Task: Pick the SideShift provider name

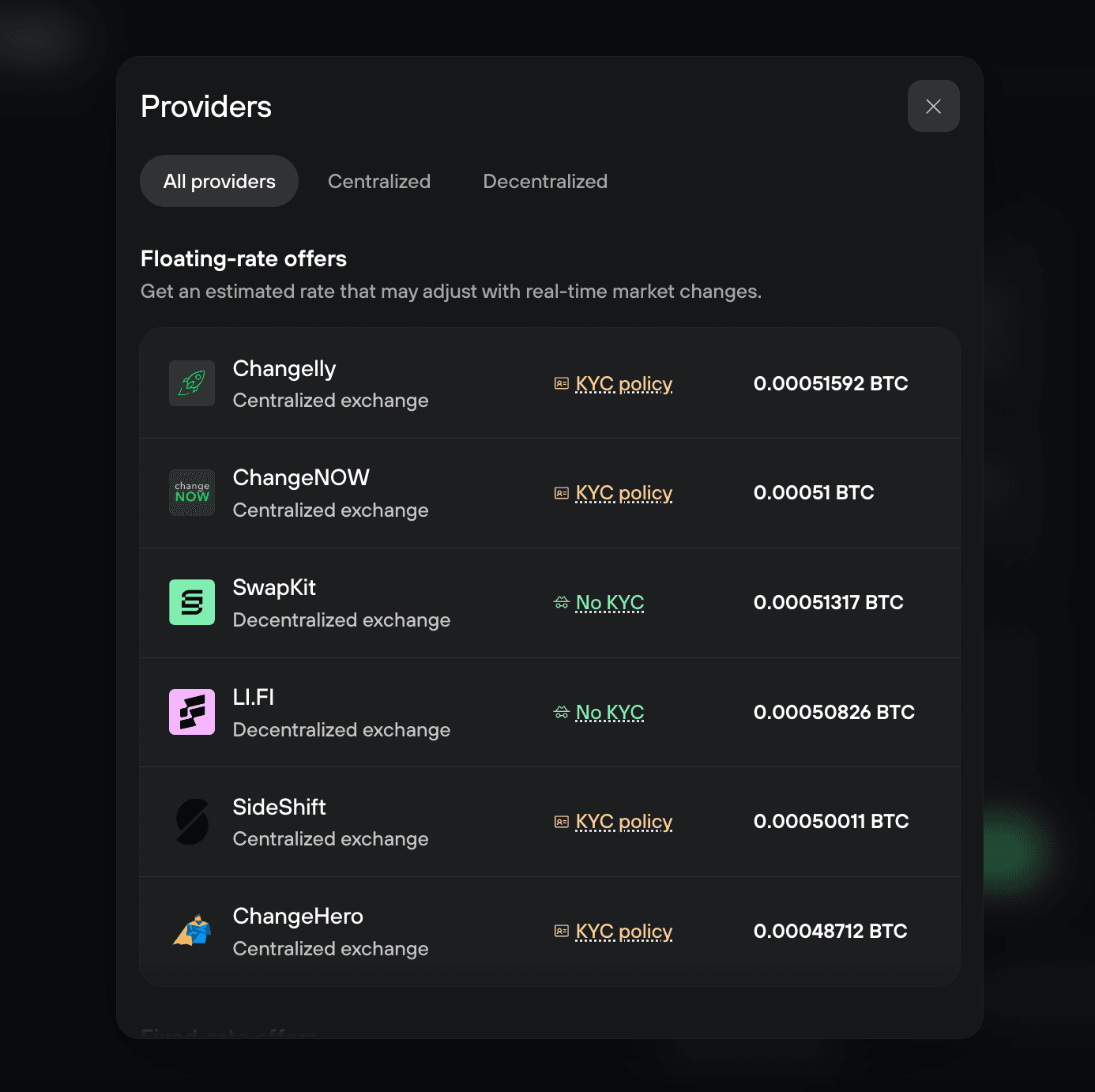Action: tap(279, 807)
